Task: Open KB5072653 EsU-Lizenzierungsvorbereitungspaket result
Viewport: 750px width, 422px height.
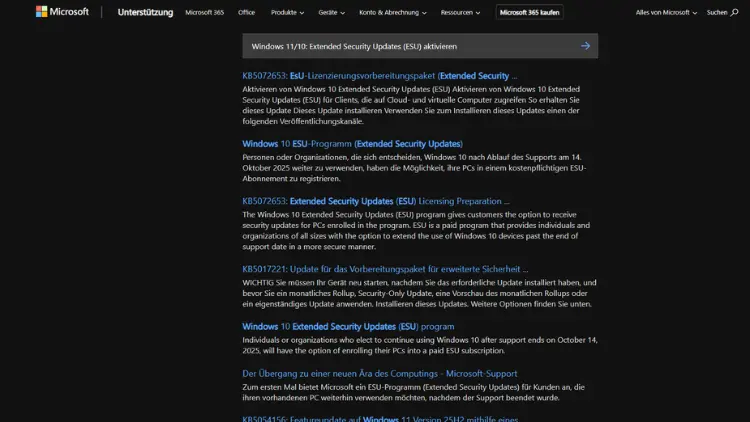Action: (x=379, y=76)
